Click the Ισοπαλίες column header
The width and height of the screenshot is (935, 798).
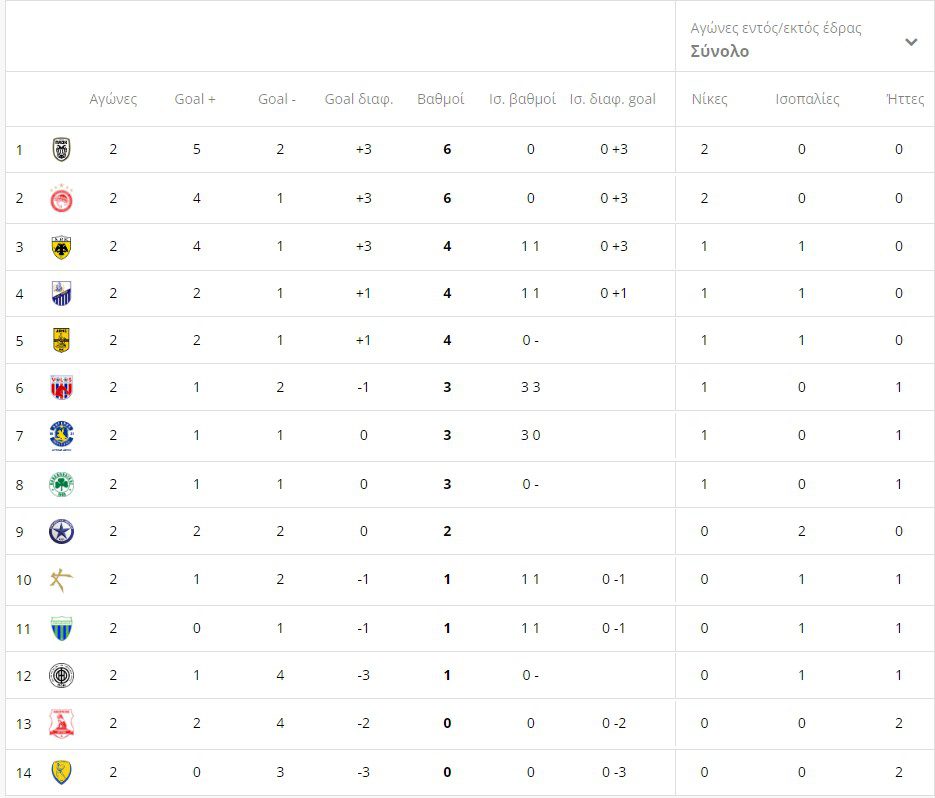(x=807, y=99)
